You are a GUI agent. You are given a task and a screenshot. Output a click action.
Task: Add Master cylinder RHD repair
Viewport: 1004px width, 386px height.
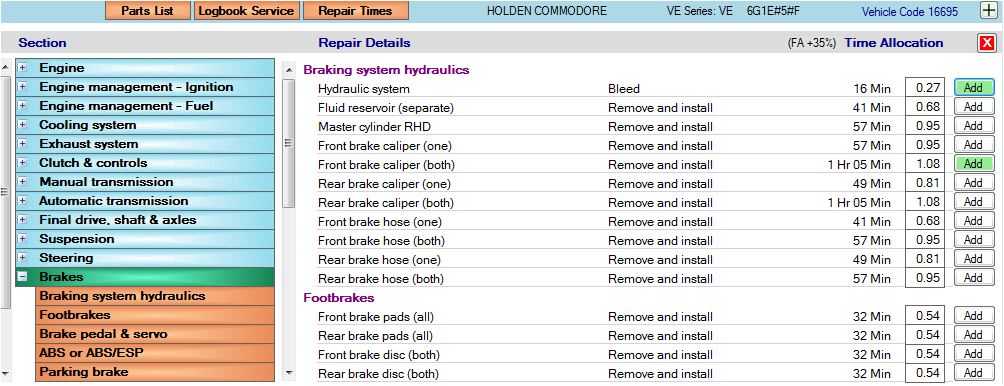click(x=973, y=126)
